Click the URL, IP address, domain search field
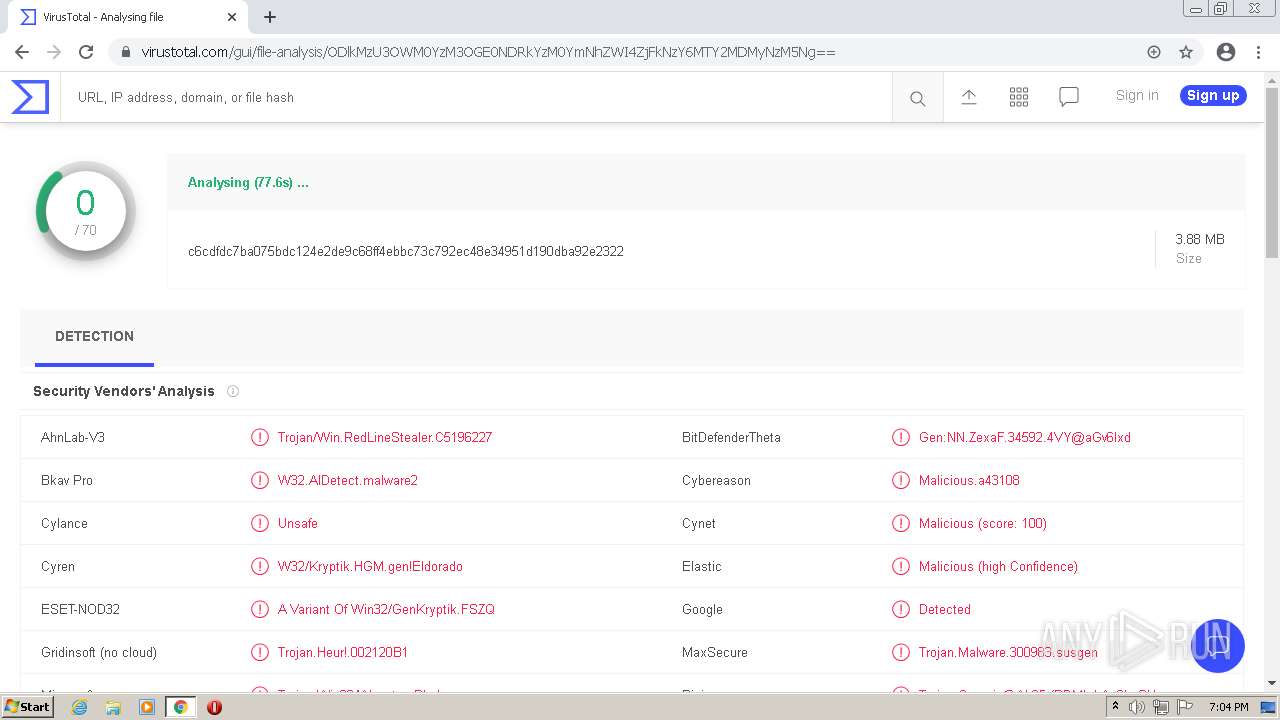 (x=476, y=97)
